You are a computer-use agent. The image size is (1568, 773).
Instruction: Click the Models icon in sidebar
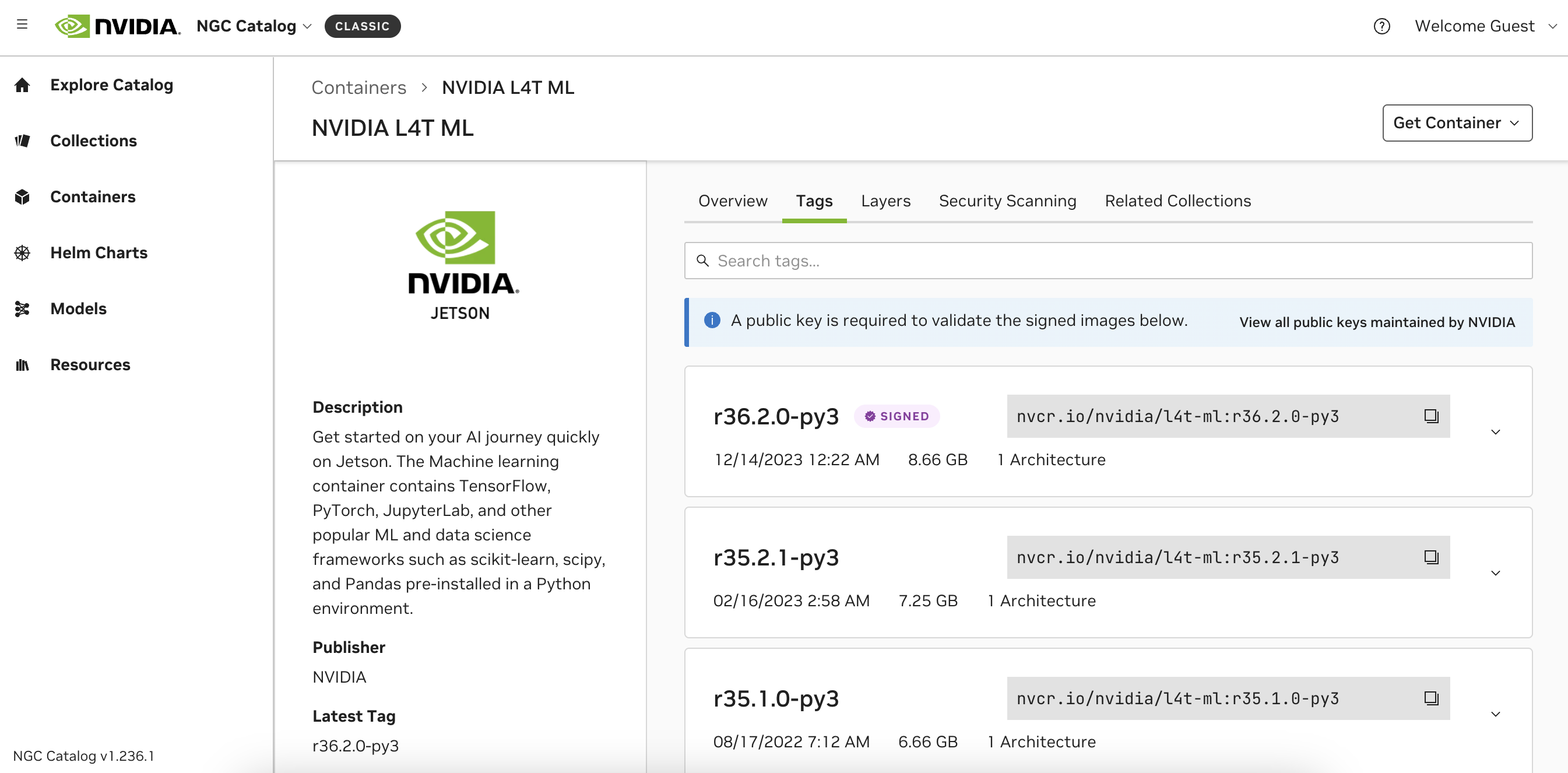click(23, 308)
